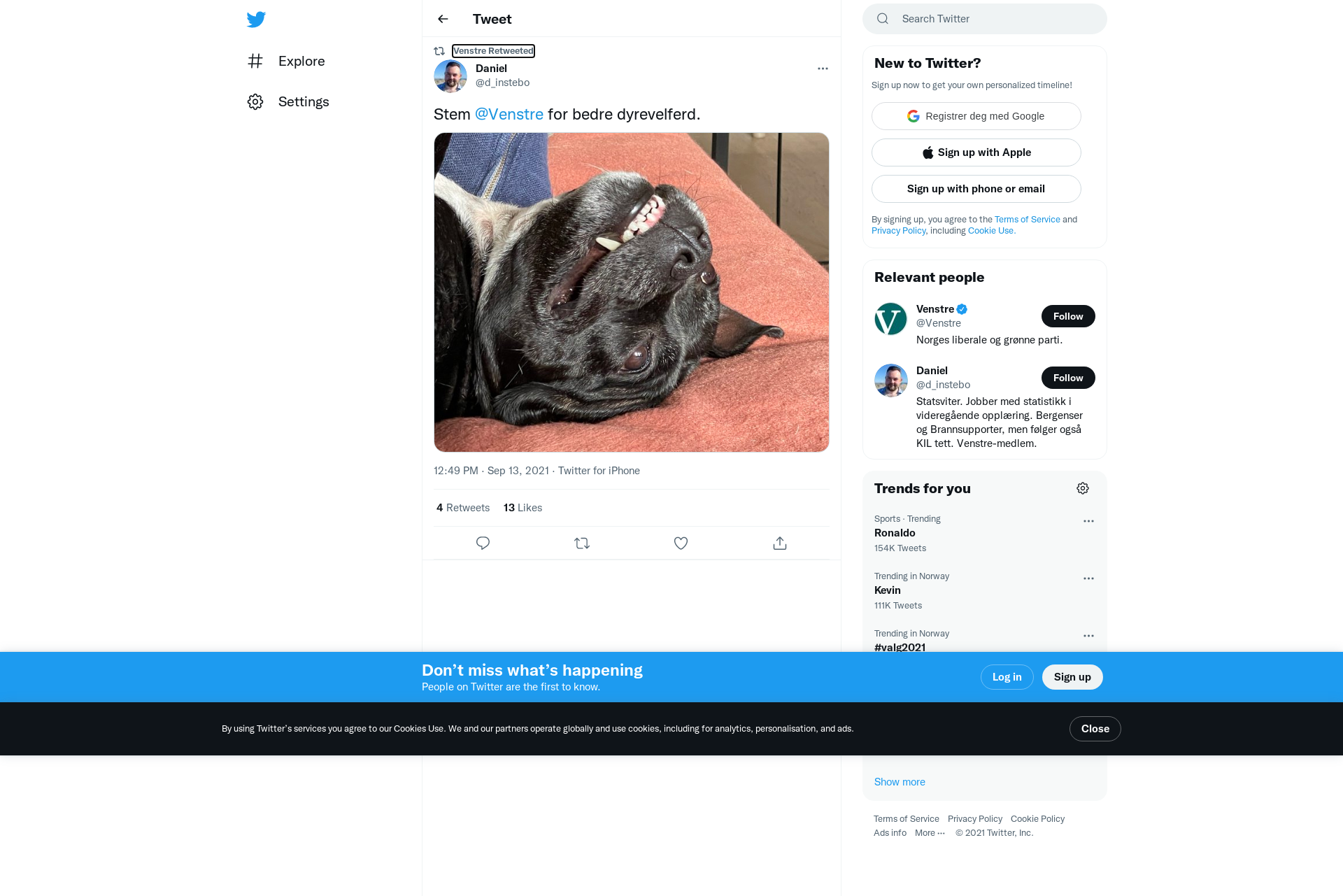Image resolution: width=1343 pixels, height=896 pixels.
Task: Expand options for the Ronaldo trend
Action: click(1088, 521)
